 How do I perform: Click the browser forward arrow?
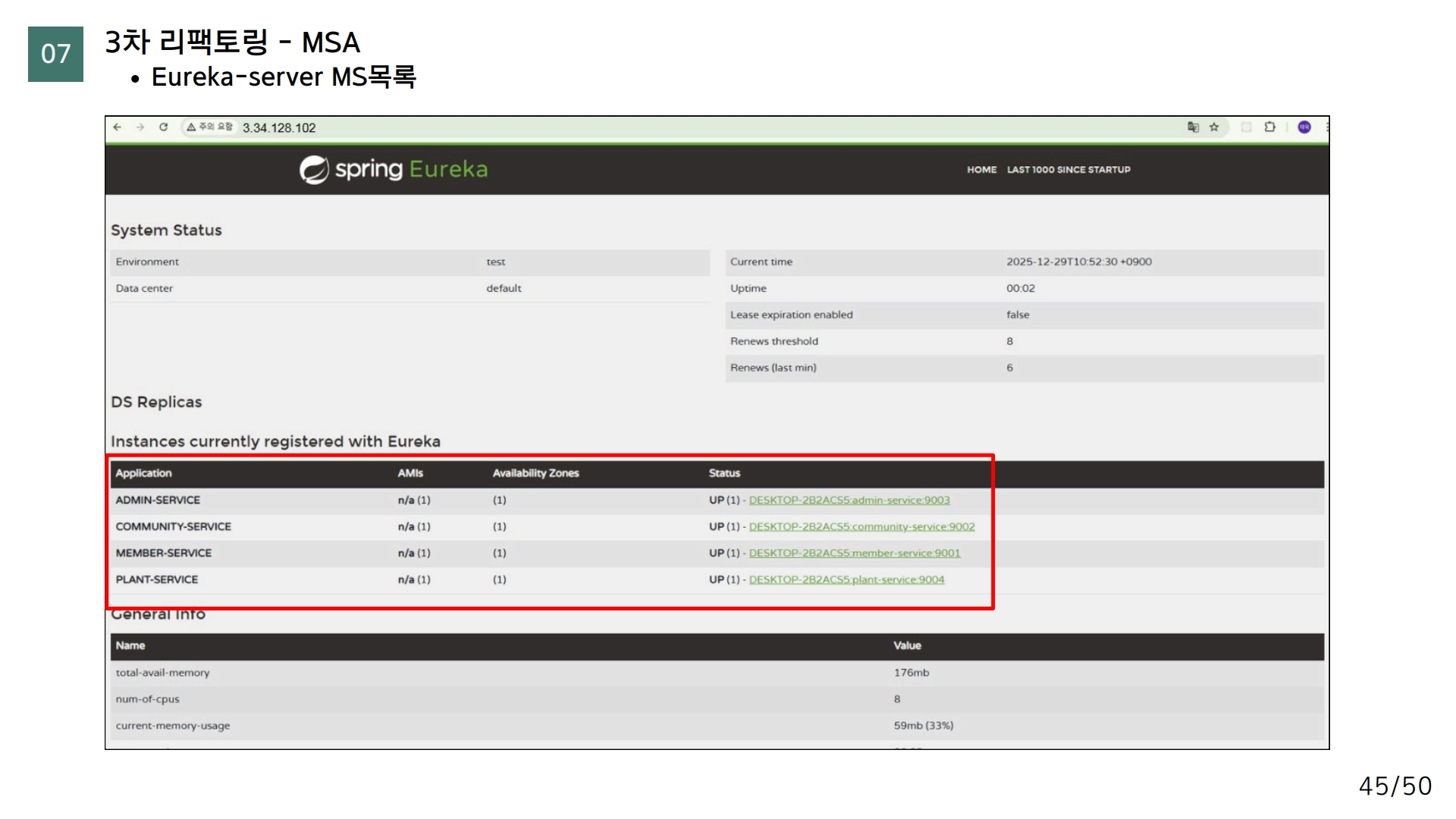click(x=140, y=127)
